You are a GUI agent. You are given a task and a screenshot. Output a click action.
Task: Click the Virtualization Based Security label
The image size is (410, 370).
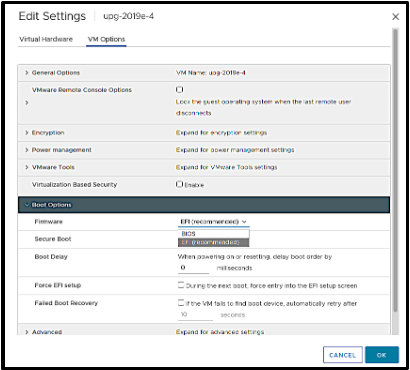(74, 185)
